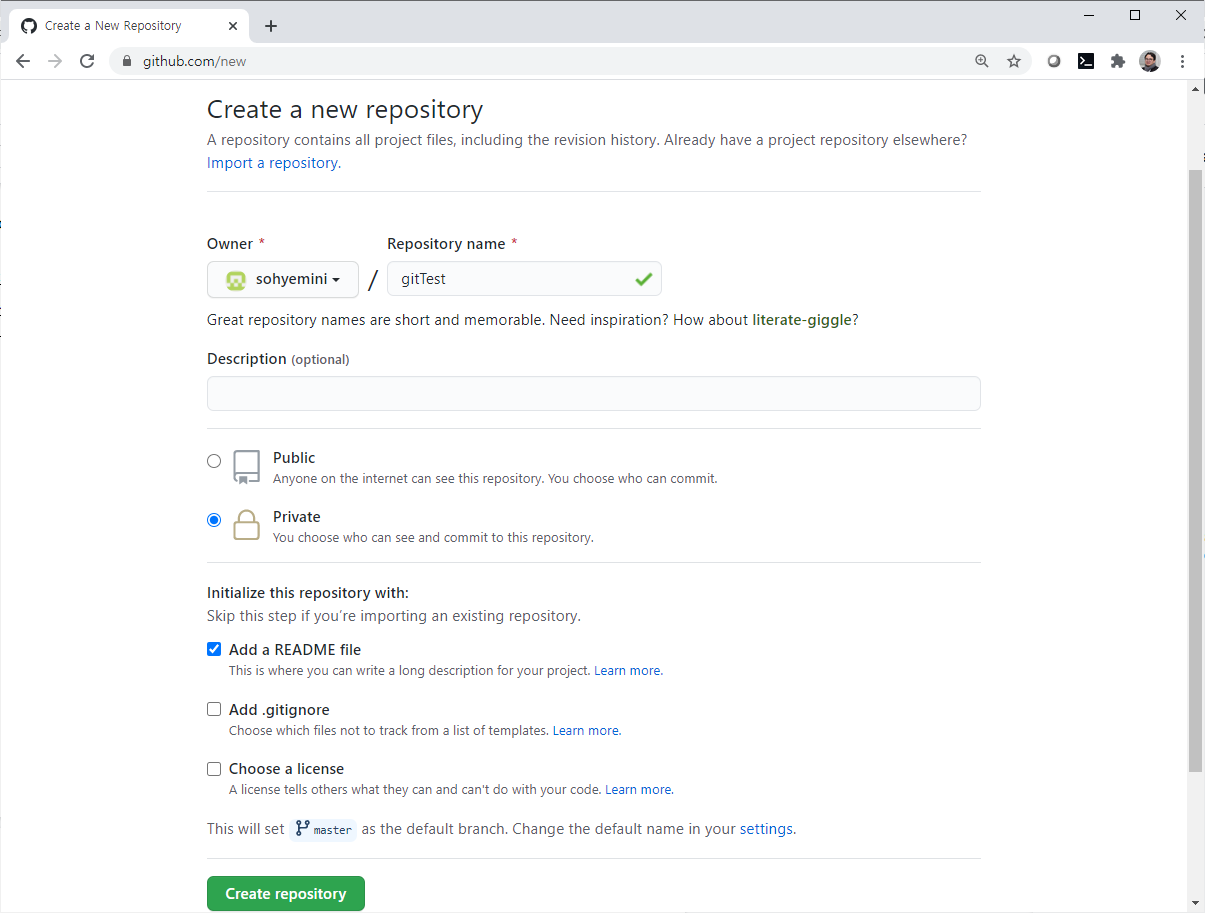This screenshot has height=913, width=1205.
Task: Click the Private lock icon
Action: [x=246, y=525]
